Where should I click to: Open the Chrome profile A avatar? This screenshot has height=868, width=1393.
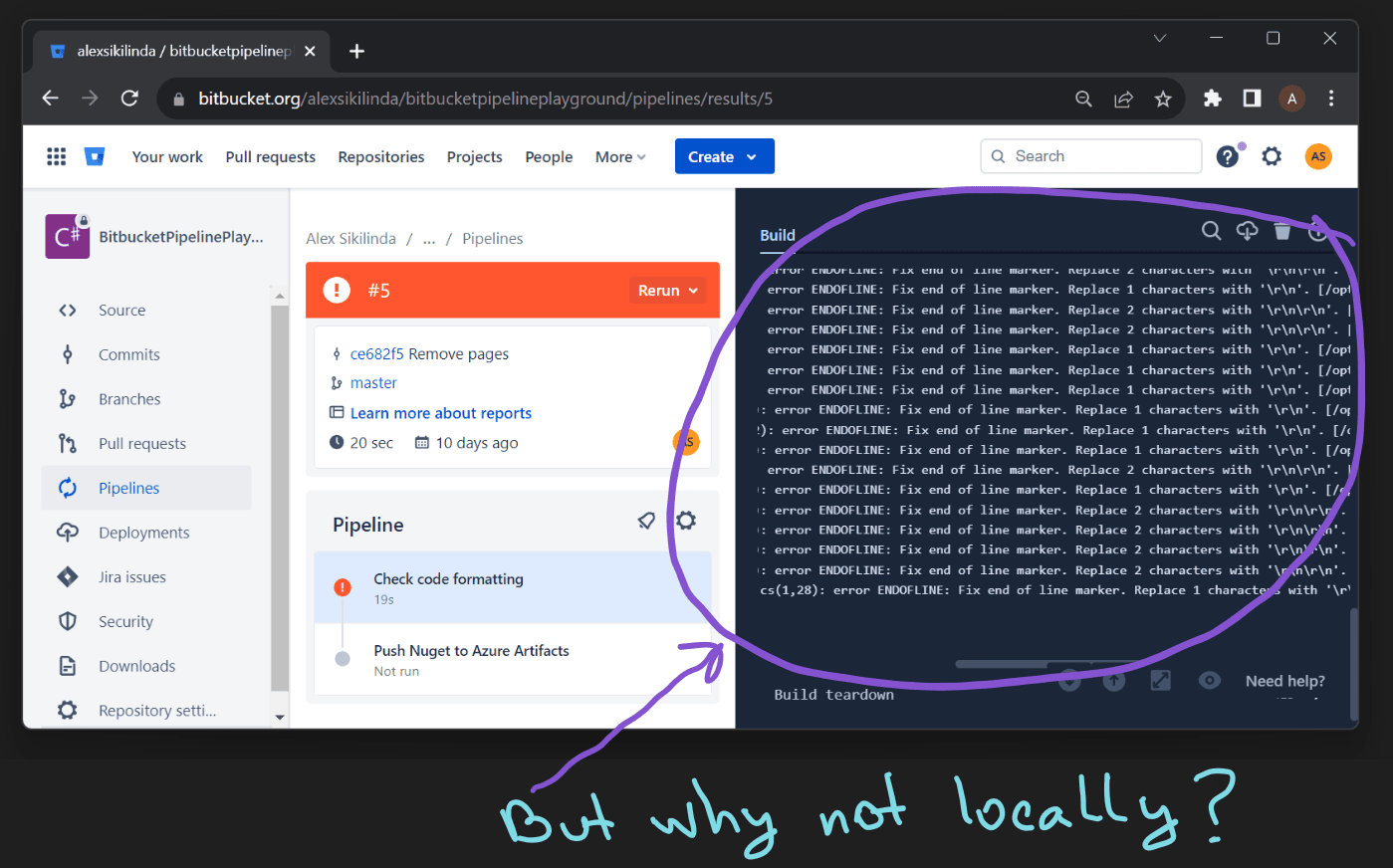[x=1291, y=99]
